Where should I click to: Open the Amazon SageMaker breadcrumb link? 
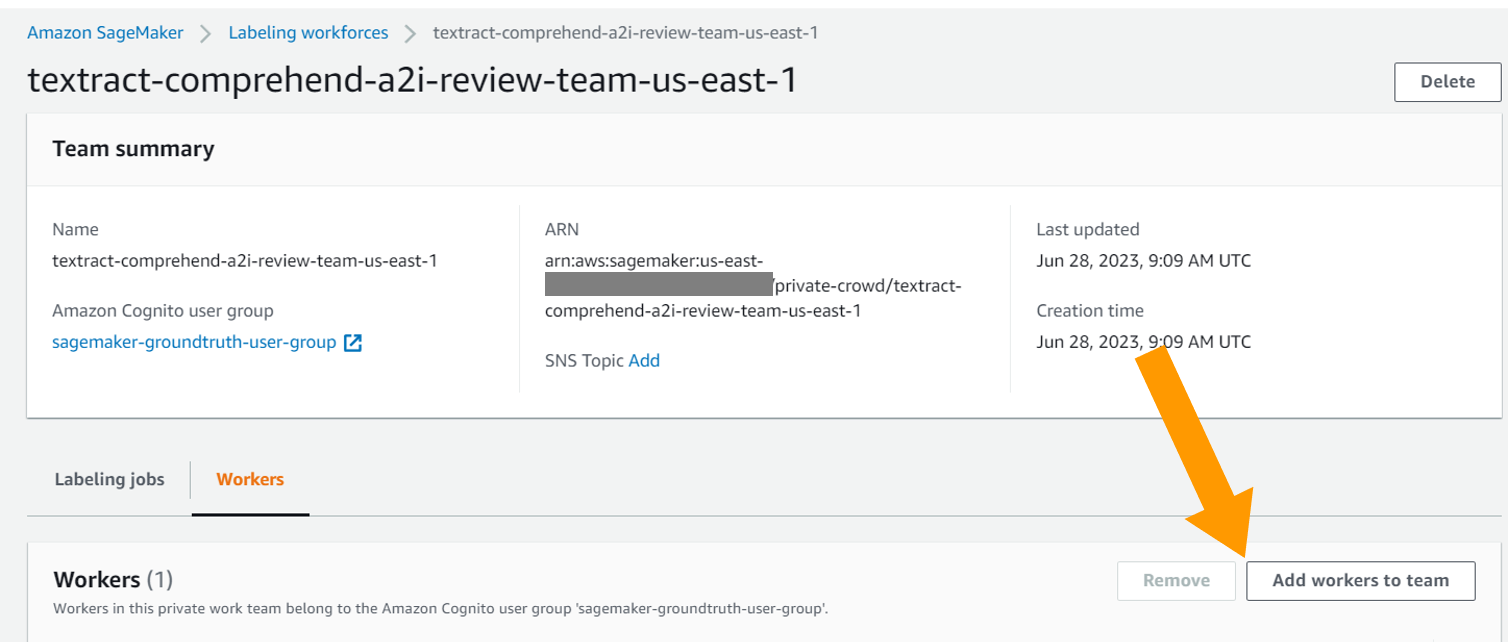[x=105, y=32]
